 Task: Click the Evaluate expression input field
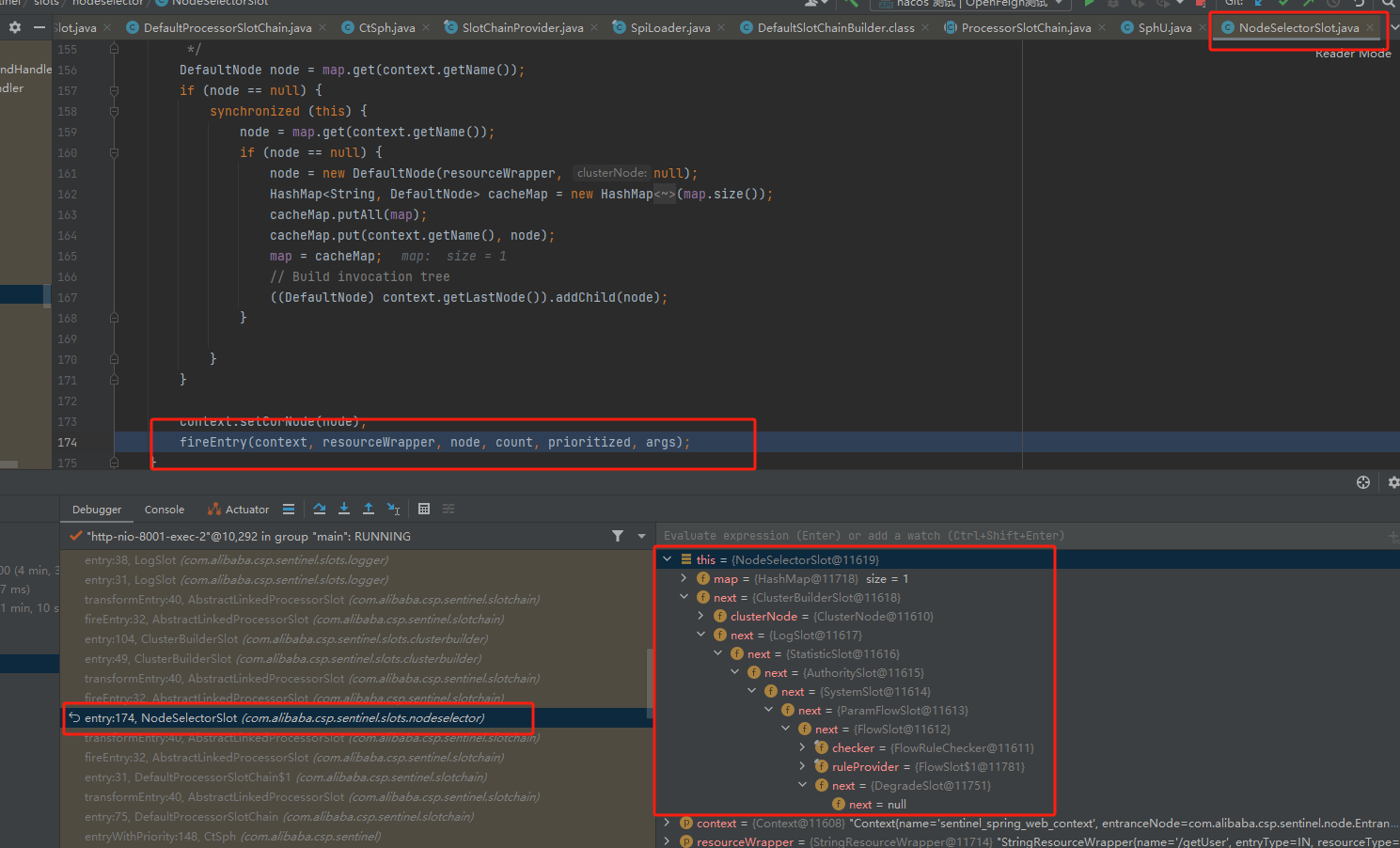[x=1020, y=536]
